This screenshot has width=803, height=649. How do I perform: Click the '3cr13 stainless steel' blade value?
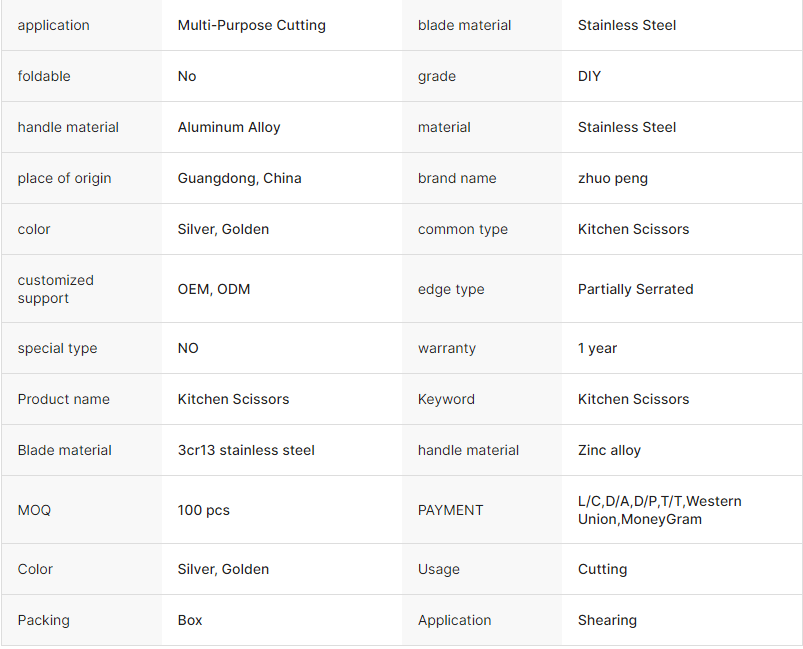[246, 450]
